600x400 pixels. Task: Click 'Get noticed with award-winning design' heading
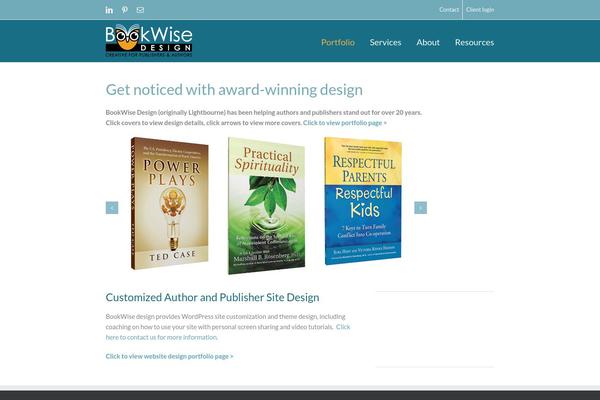pos(234,90)
